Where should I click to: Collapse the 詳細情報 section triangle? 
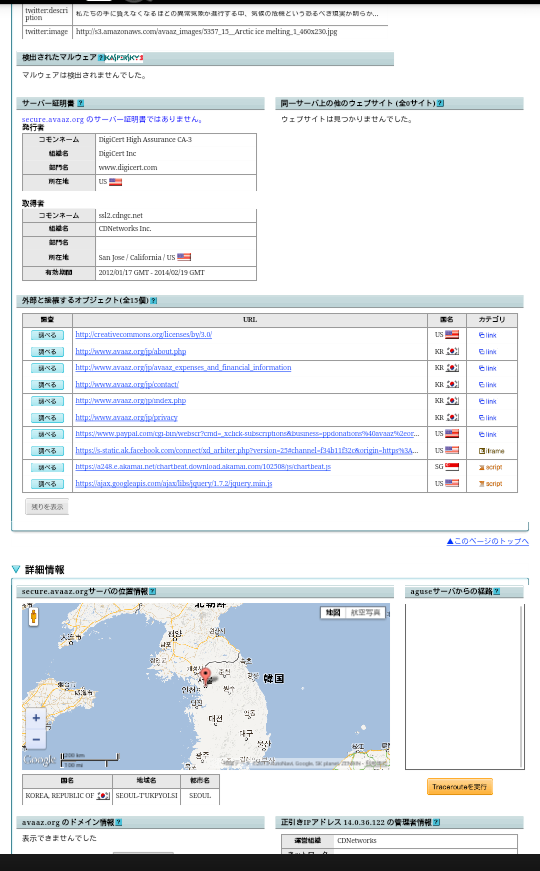pyautogui.click(x=16, y=569)
